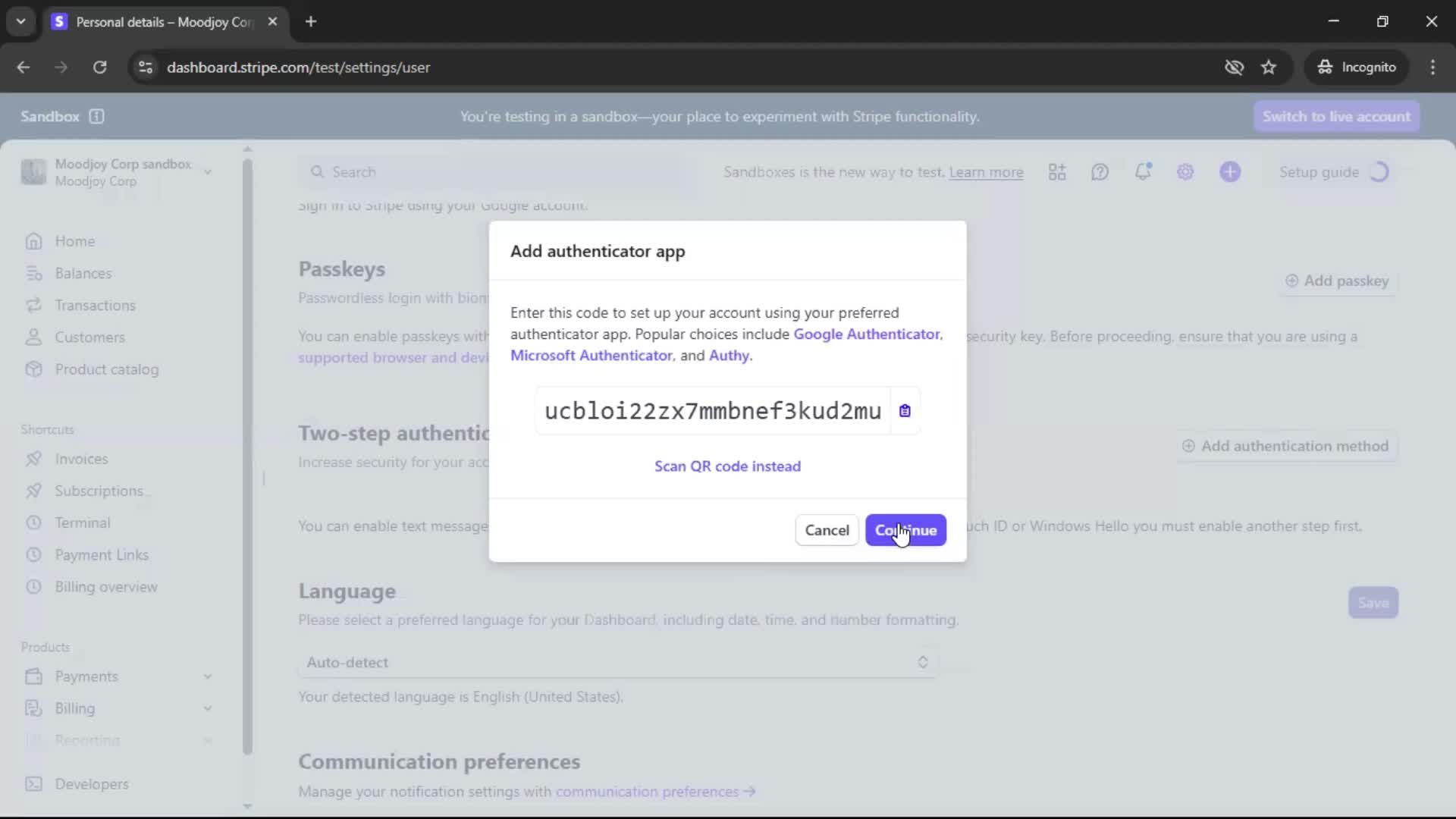Bookmark this page with star icon
Viewport: 1456px width, 819px height.
click(x=1269, y=67)
